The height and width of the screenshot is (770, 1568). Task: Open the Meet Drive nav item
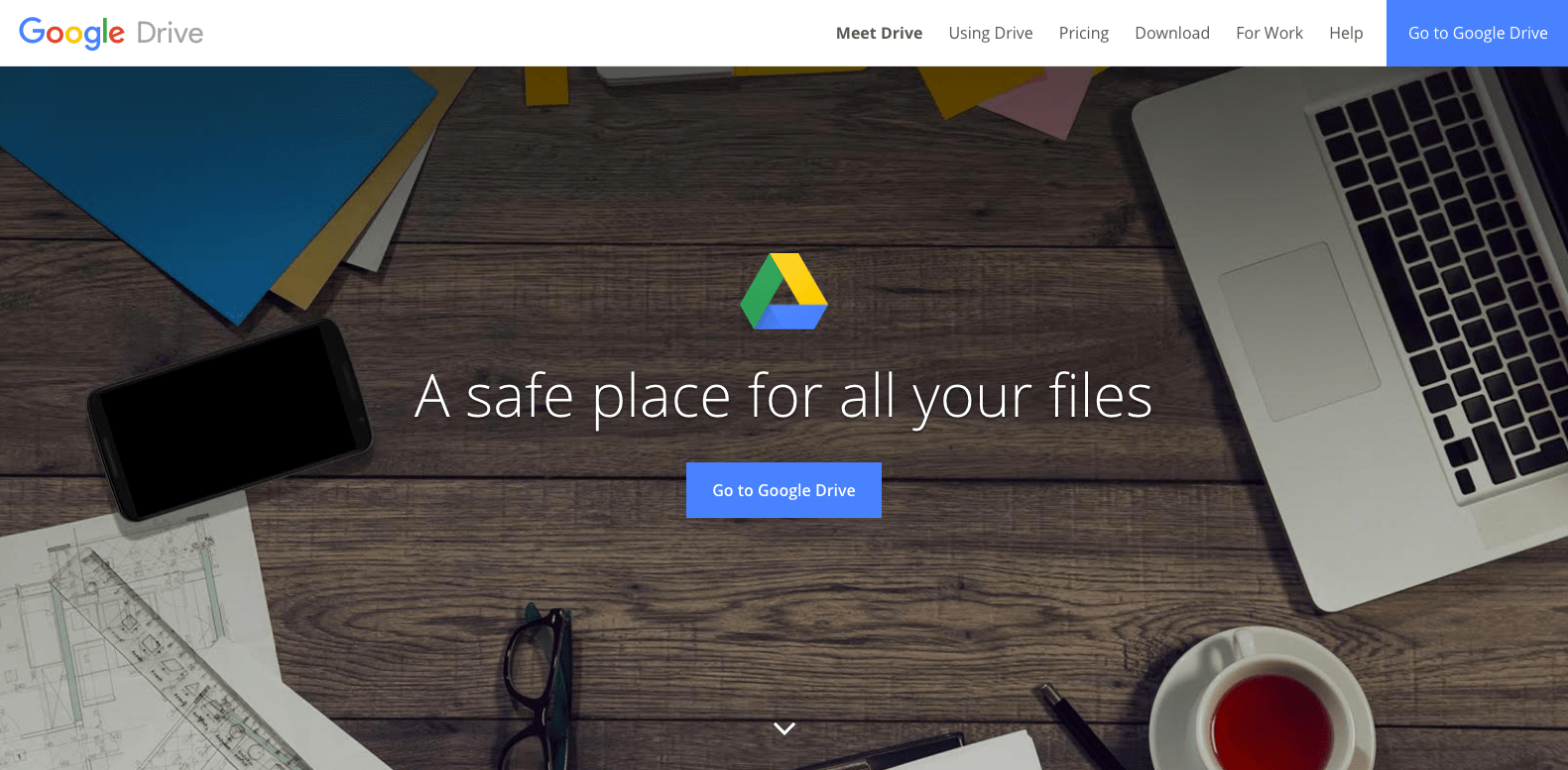(x=879, y=33)
